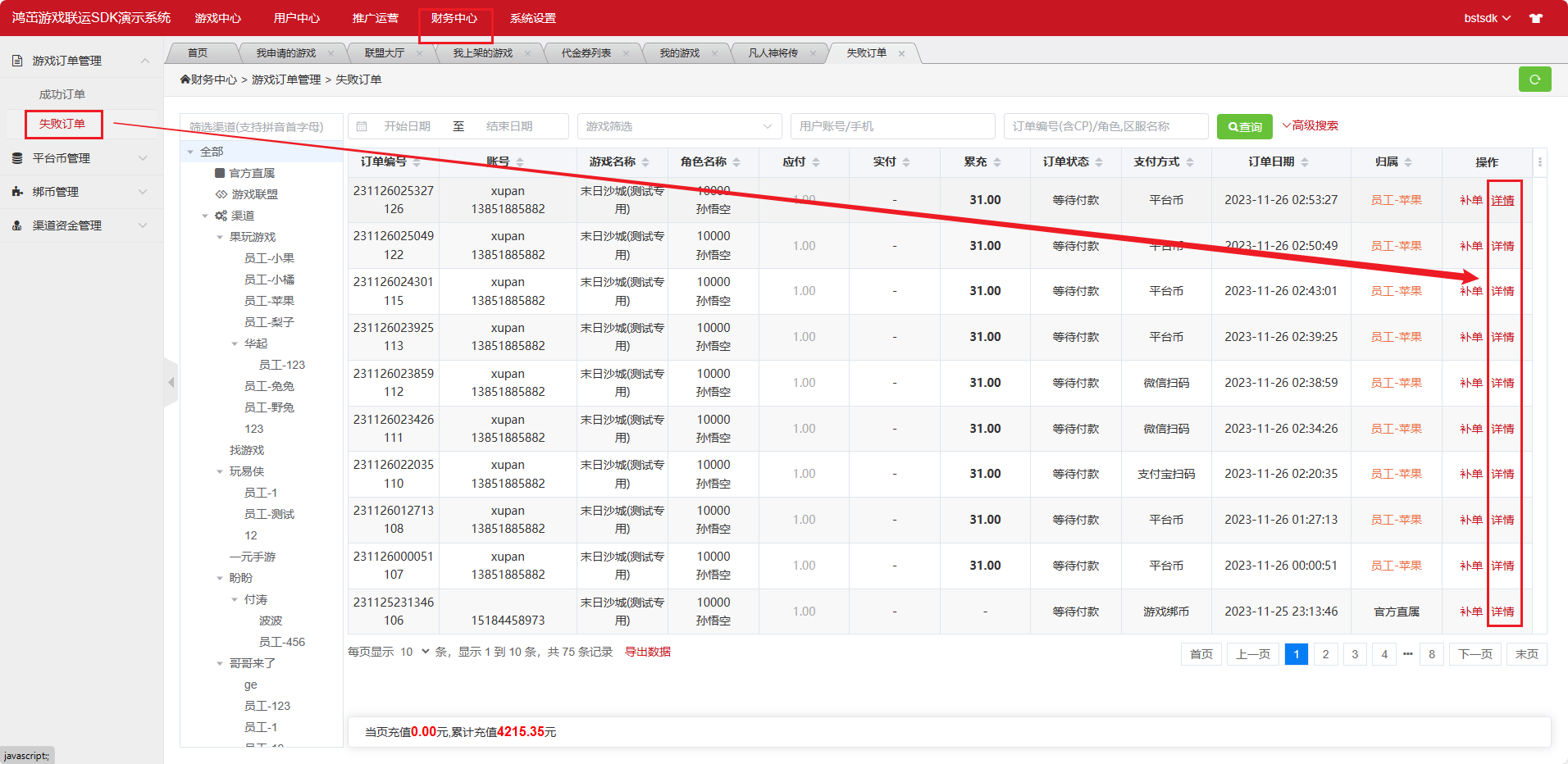Open 用户中心 top menu
Viewport: 1568px width, 764px height.
pos(297,18)
